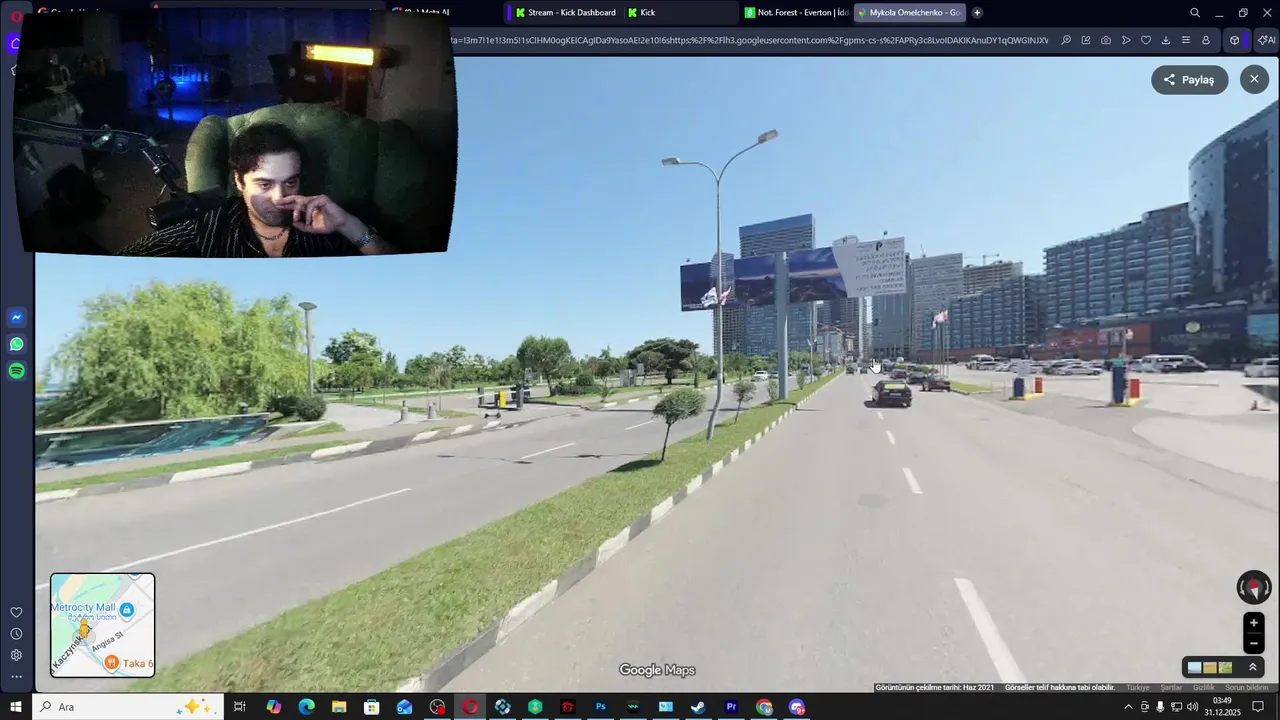Click the Şartlar terms link
Viewport: 1280px width, 720px height.
1171,688
